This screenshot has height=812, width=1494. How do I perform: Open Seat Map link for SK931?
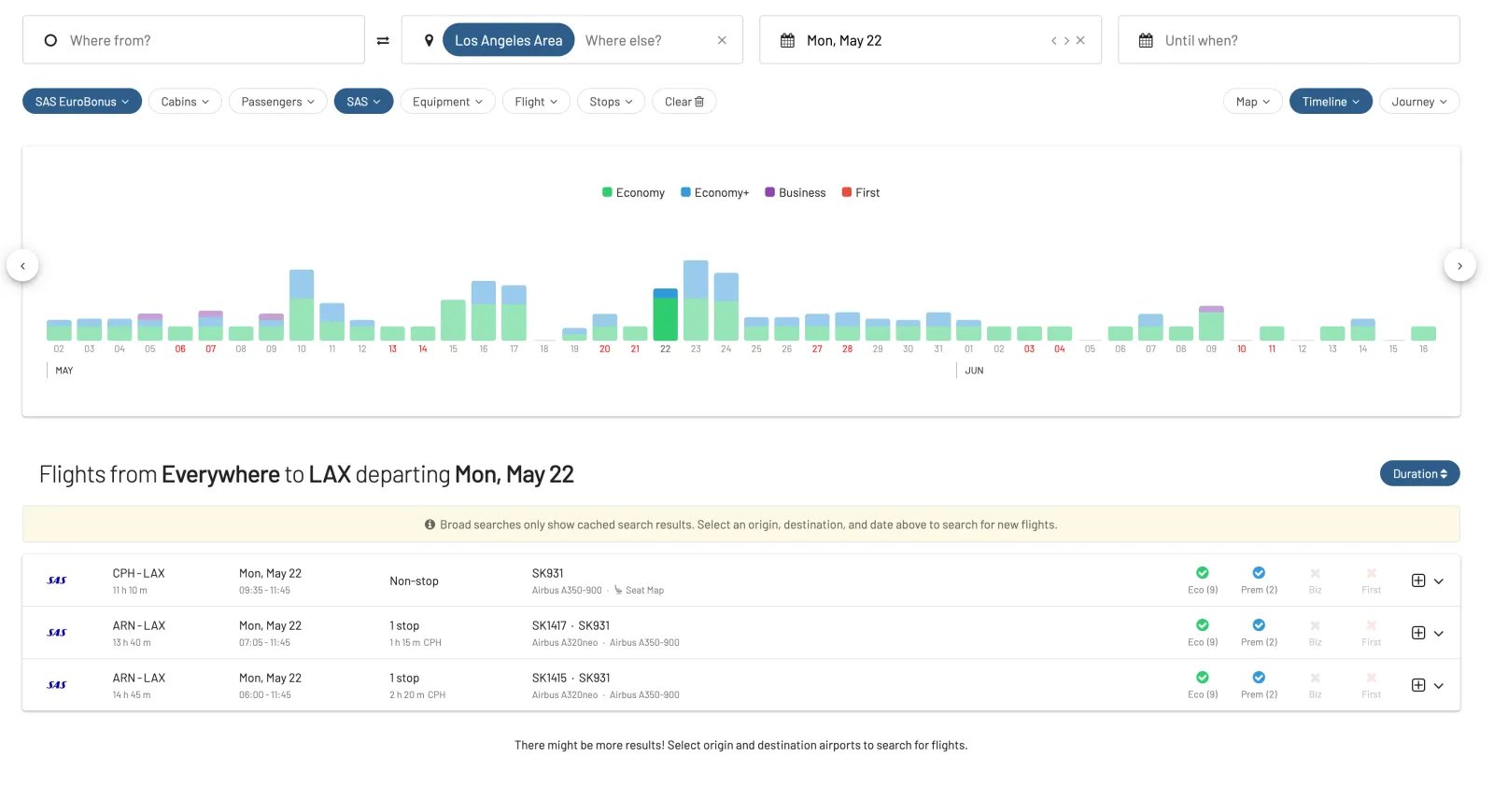(640, 591)
